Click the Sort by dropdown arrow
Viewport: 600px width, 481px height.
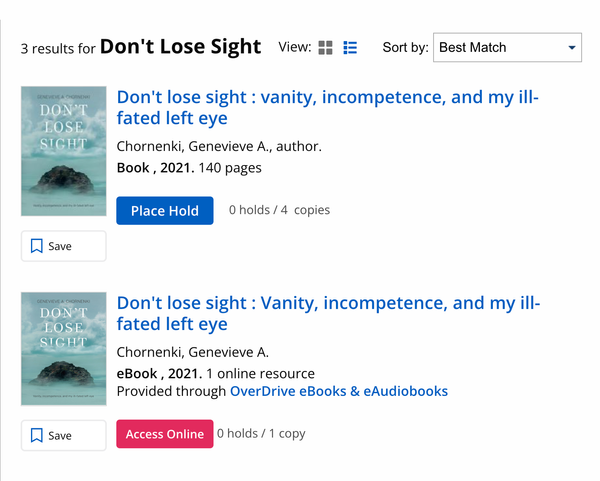tap(572, 48)
